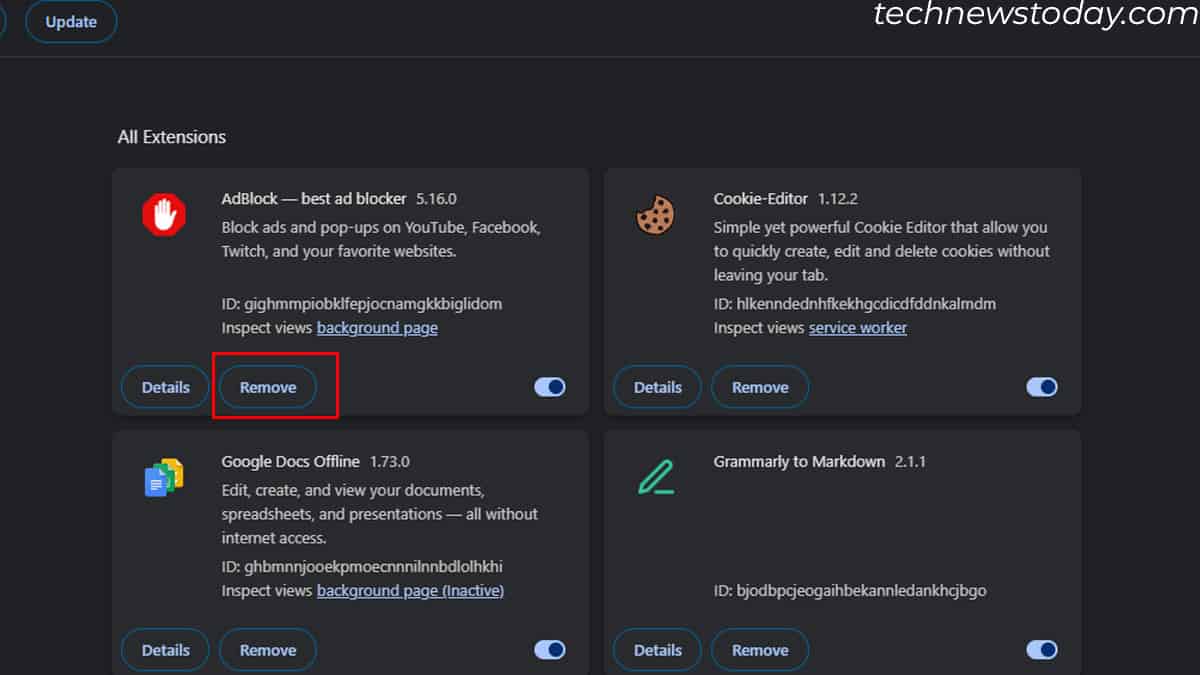Remove the Google Docs Offline extension
Screen dimensions: 1200x675
tap(268, 649)
